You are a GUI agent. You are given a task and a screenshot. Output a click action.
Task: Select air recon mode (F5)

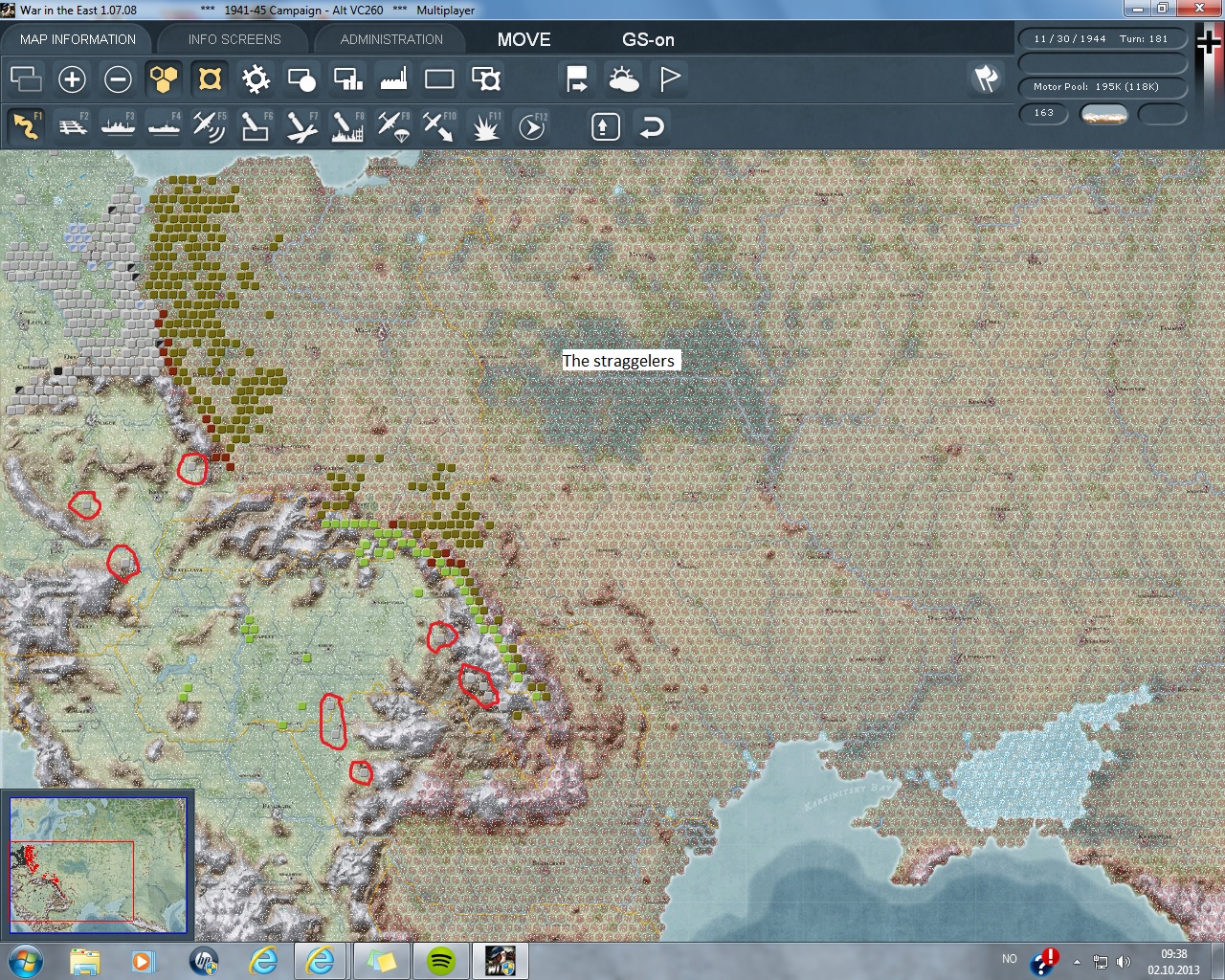click(209, 126)
